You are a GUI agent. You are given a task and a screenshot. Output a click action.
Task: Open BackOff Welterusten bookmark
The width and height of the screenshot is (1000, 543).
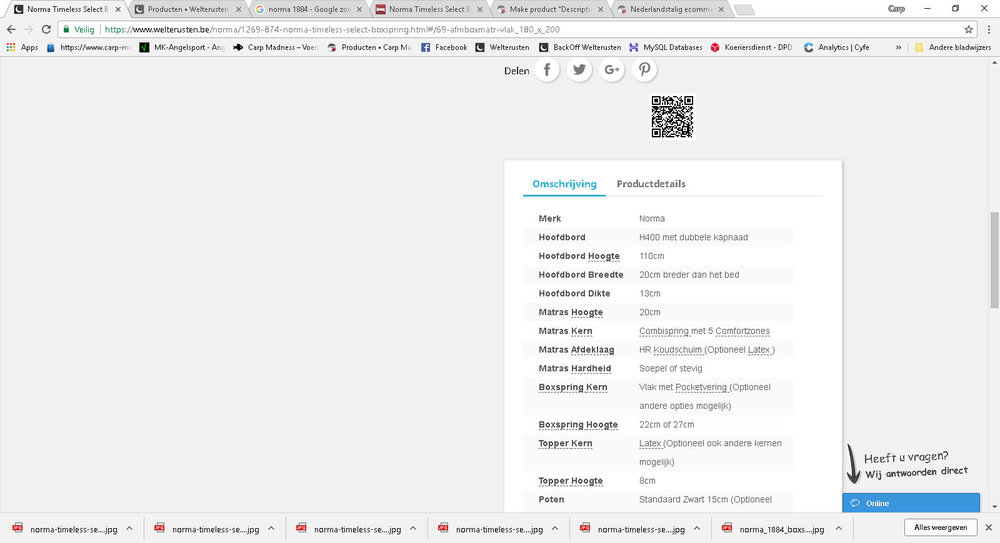click(580, 47)
